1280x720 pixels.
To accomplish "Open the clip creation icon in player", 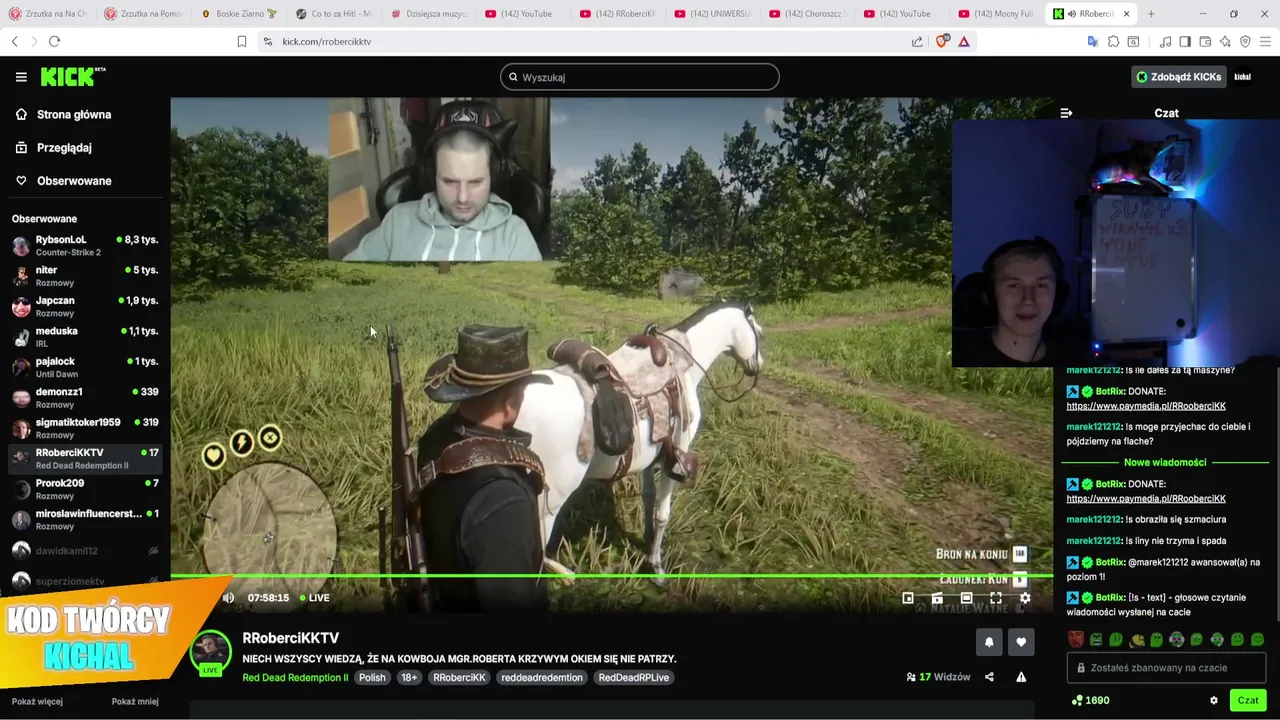I will pyautogui.click(x=937, y=598).
